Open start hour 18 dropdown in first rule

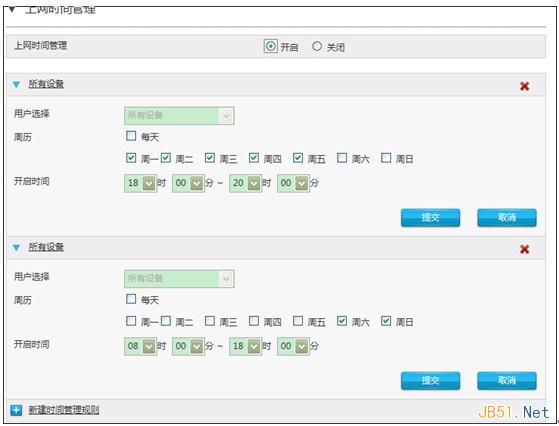pos(140,183)
